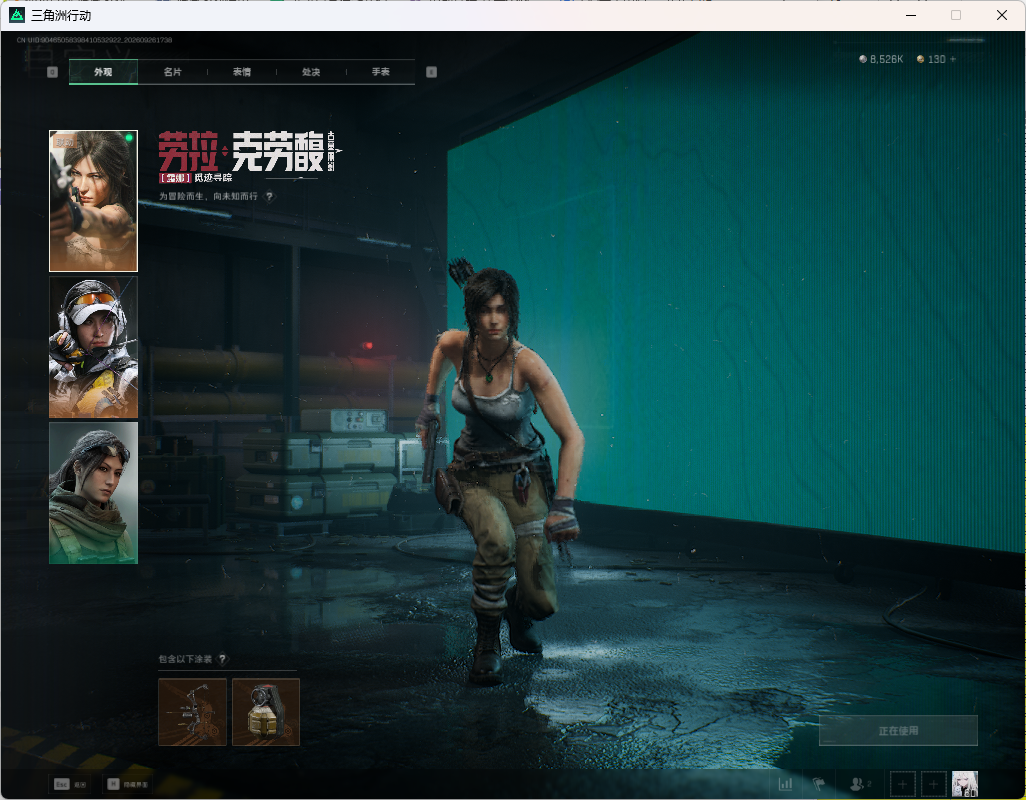Open the statistics bar chart icon
The width and height of the screenshot is (1026, 800).
point(785,783)
